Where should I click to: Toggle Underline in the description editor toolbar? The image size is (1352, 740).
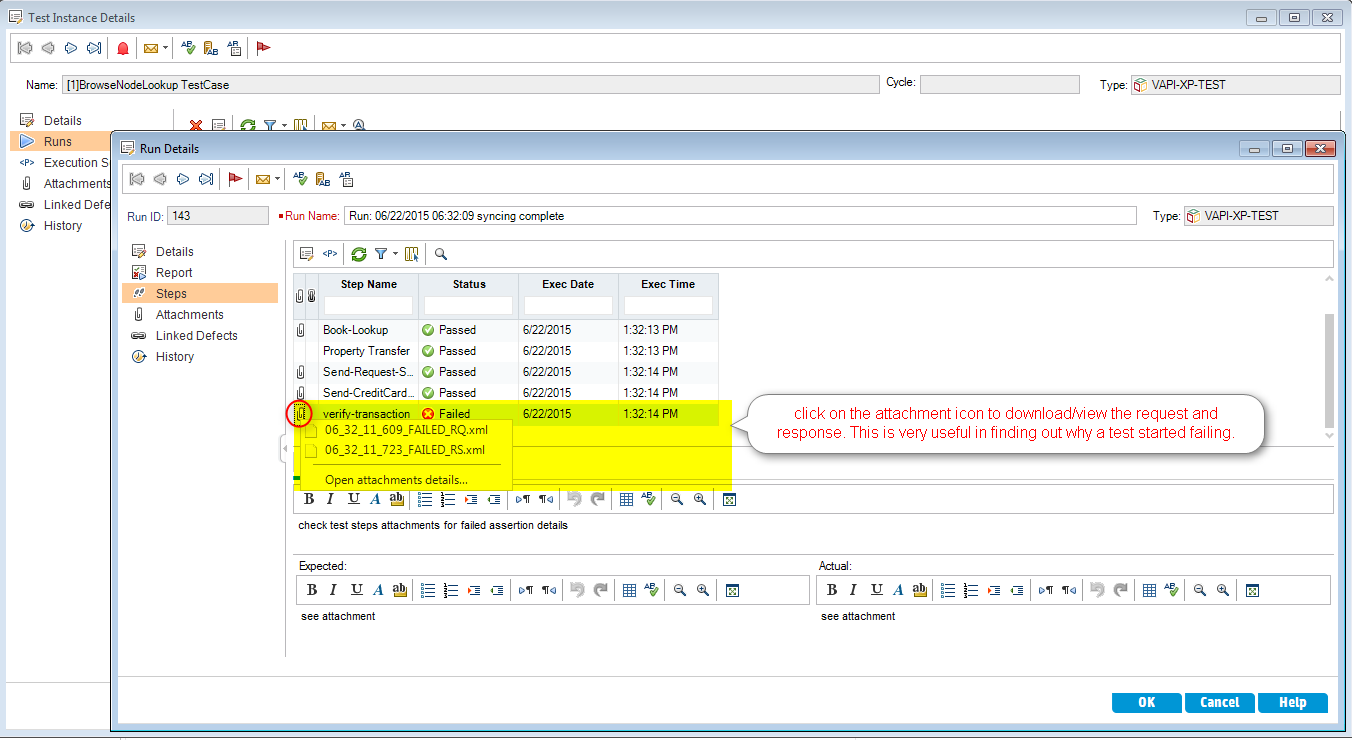pos(353,499)
